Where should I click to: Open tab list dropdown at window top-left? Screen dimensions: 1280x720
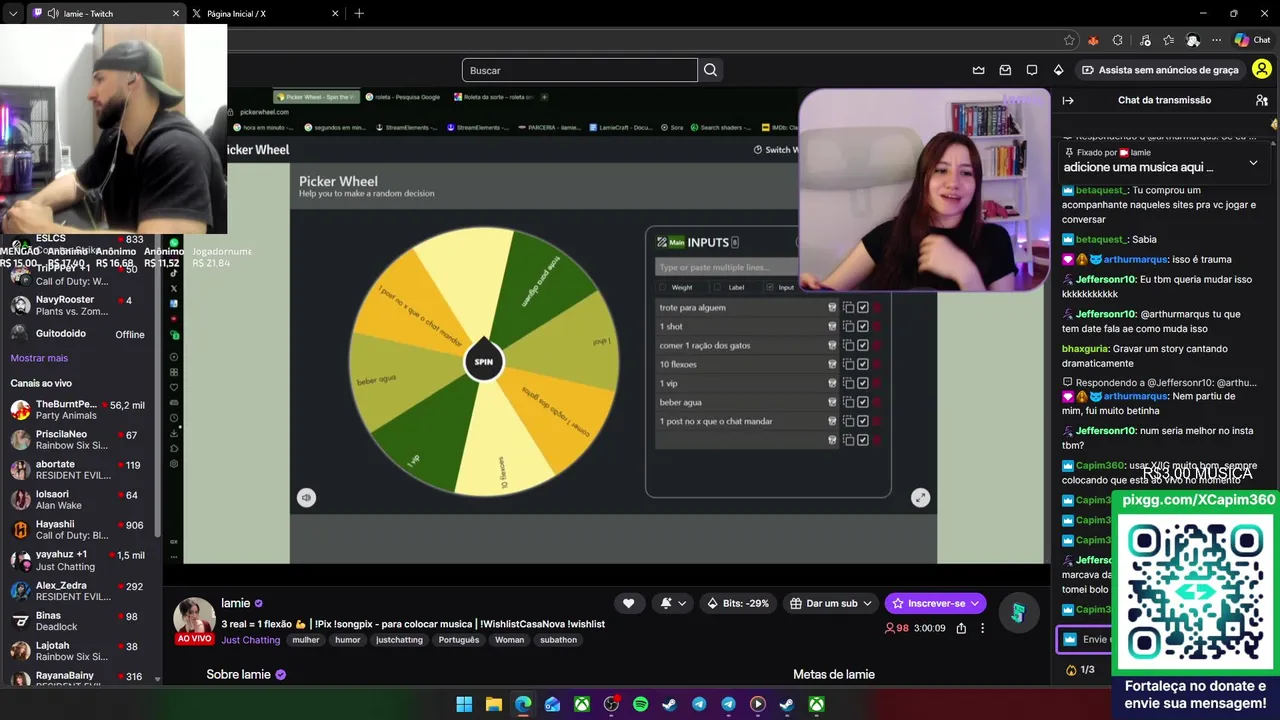pyautogui.click(x=12, y=14)
